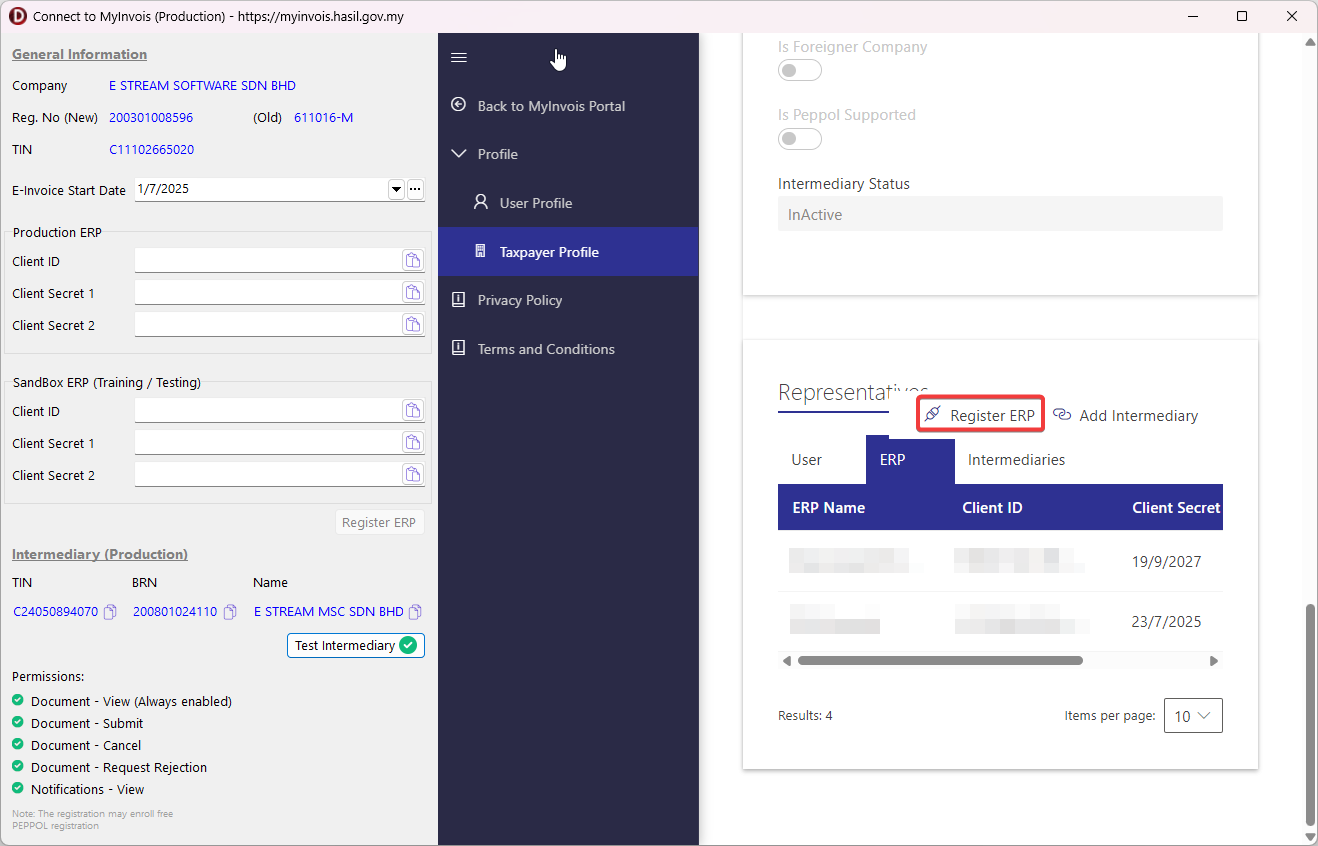Viewport: 1318px width, 846px height.
Task: Toggle the Is Peppol Supported switch
Action: click(799, 139)
